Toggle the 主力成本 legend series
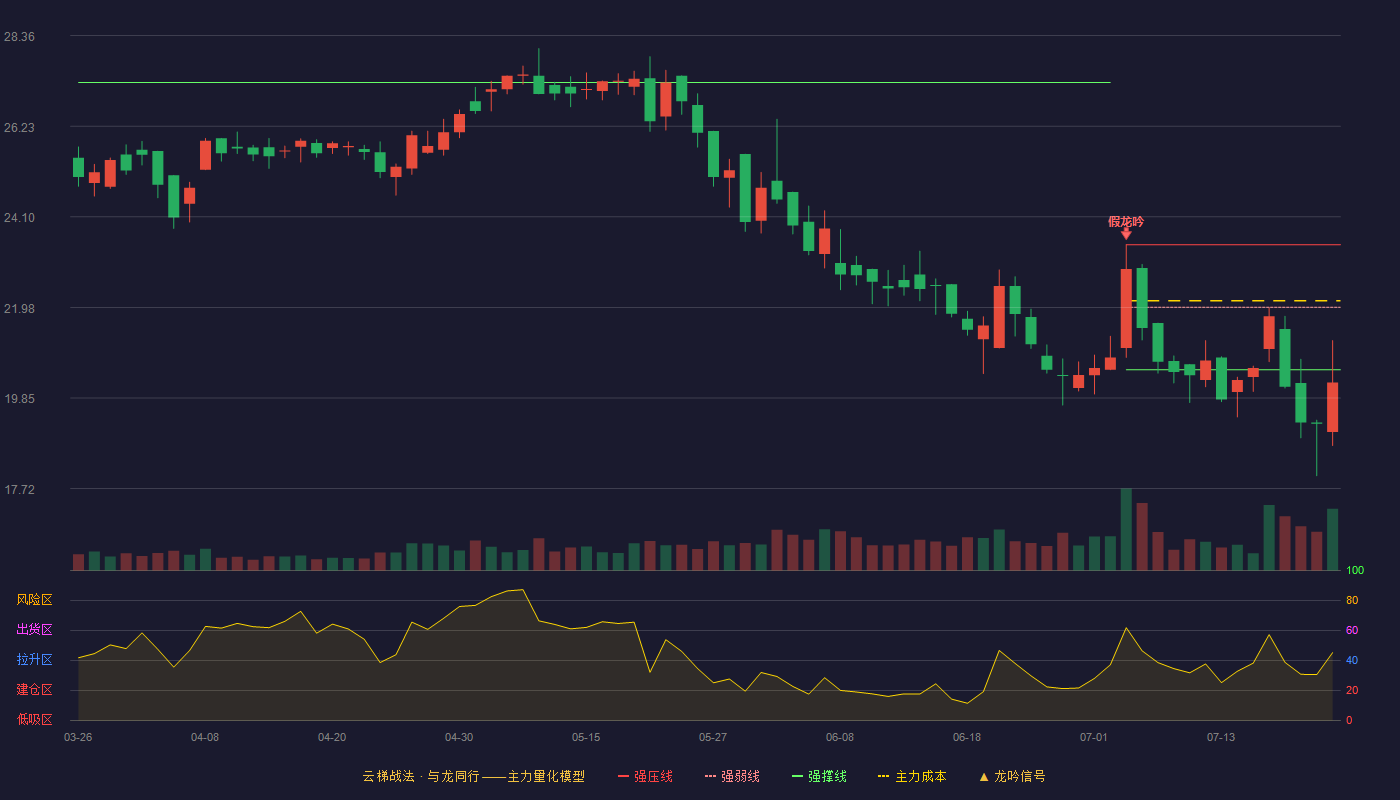 click(x=912, y=776)
